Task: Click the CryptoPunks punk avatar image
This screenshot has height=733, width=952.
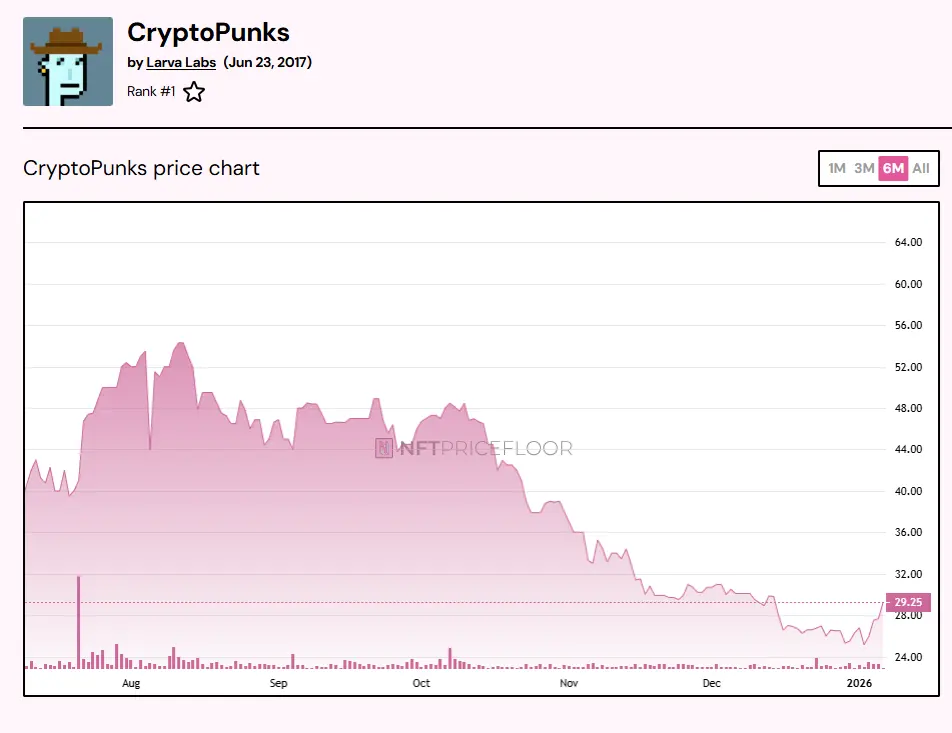Action: click(x=67, y=61)
